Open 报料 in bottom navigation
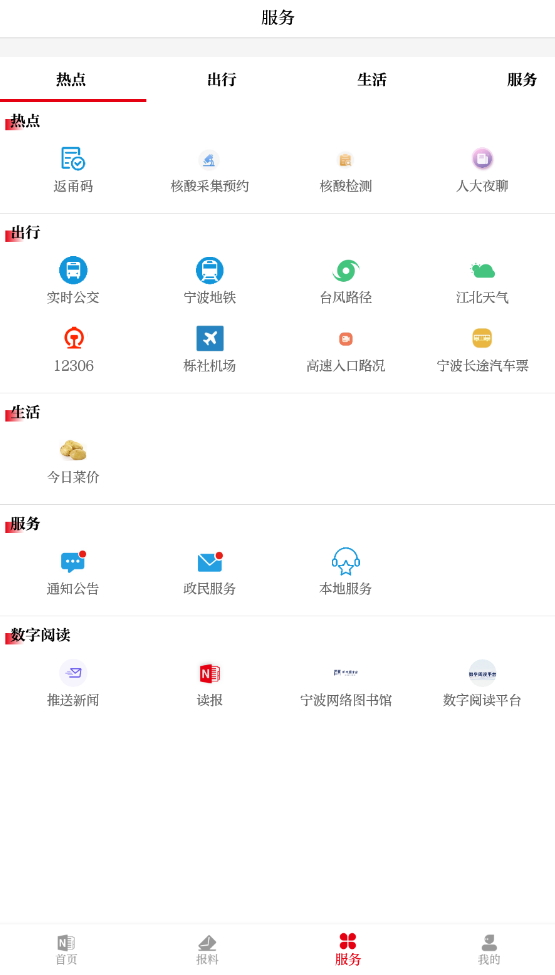555x975 pixels. (207, 950)
